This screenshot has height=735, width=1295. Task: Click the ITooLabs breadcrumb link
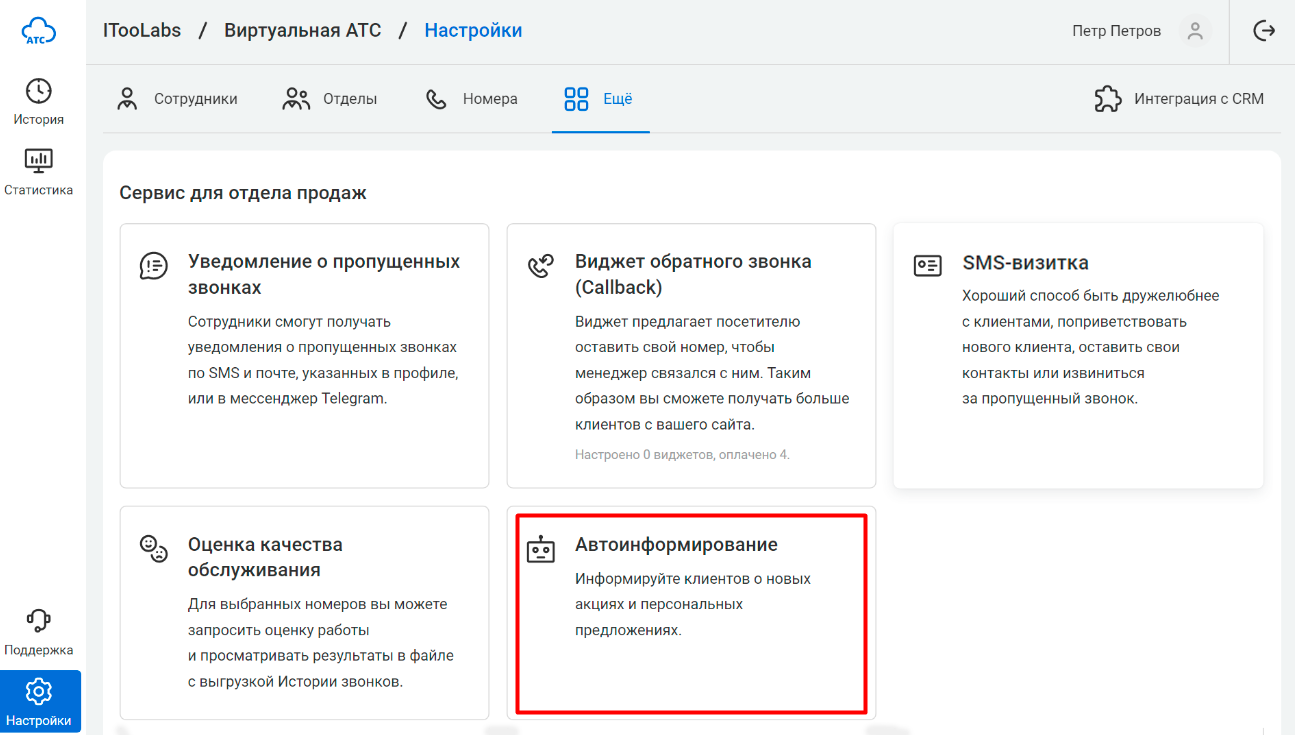point(142,31)
